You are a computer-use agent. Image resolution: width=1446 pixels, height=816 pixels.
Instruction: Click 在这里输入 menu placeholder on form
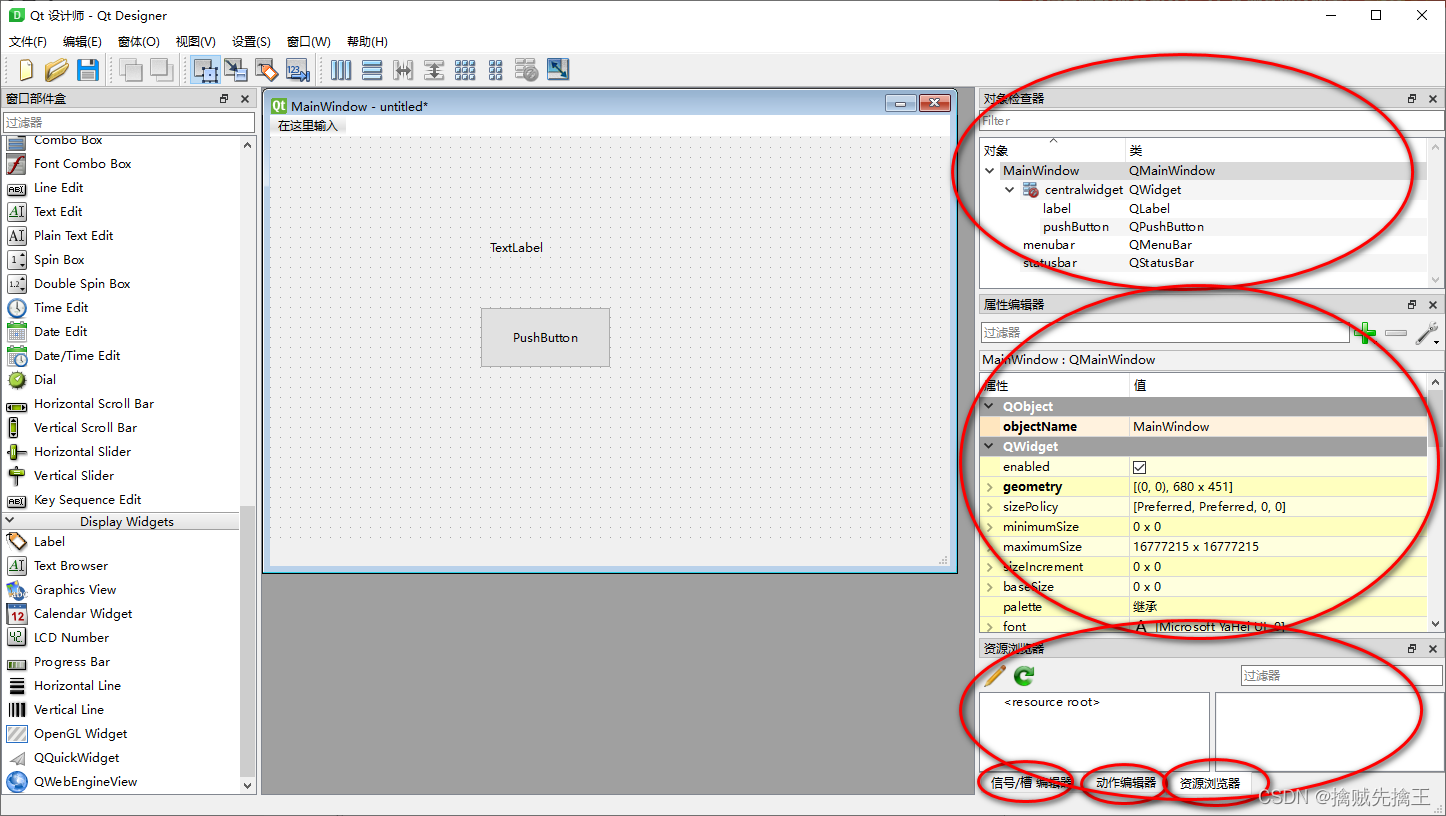click(x=308, y=126)
